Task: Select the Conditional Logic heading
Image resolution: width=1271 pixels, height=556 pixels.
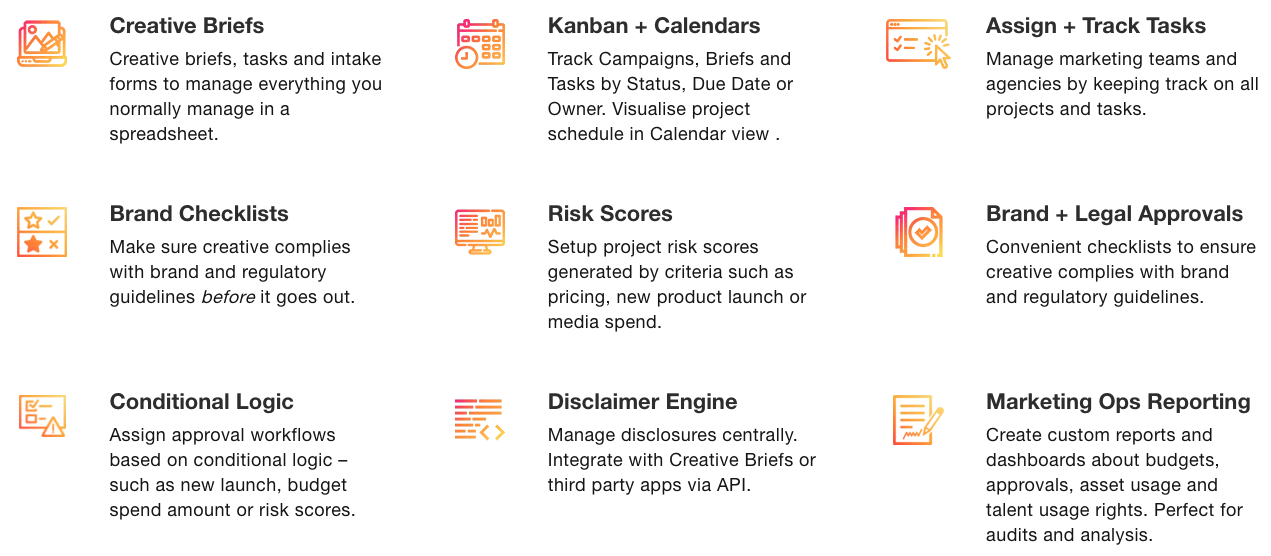Action: click(x=202, y=402)
